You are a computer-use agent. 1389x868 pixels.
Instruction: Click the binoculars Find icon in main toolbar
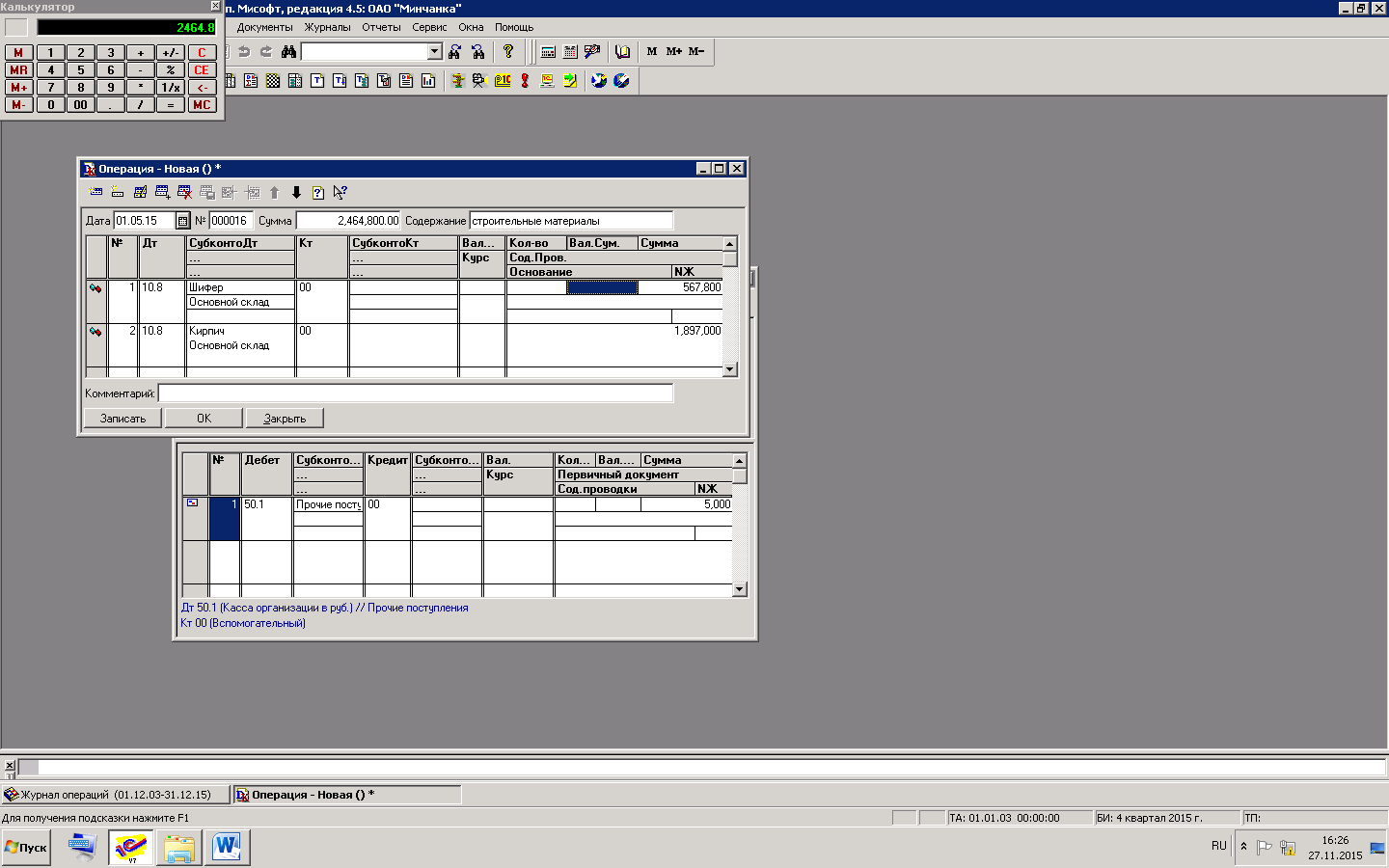(x=288, y=51)
